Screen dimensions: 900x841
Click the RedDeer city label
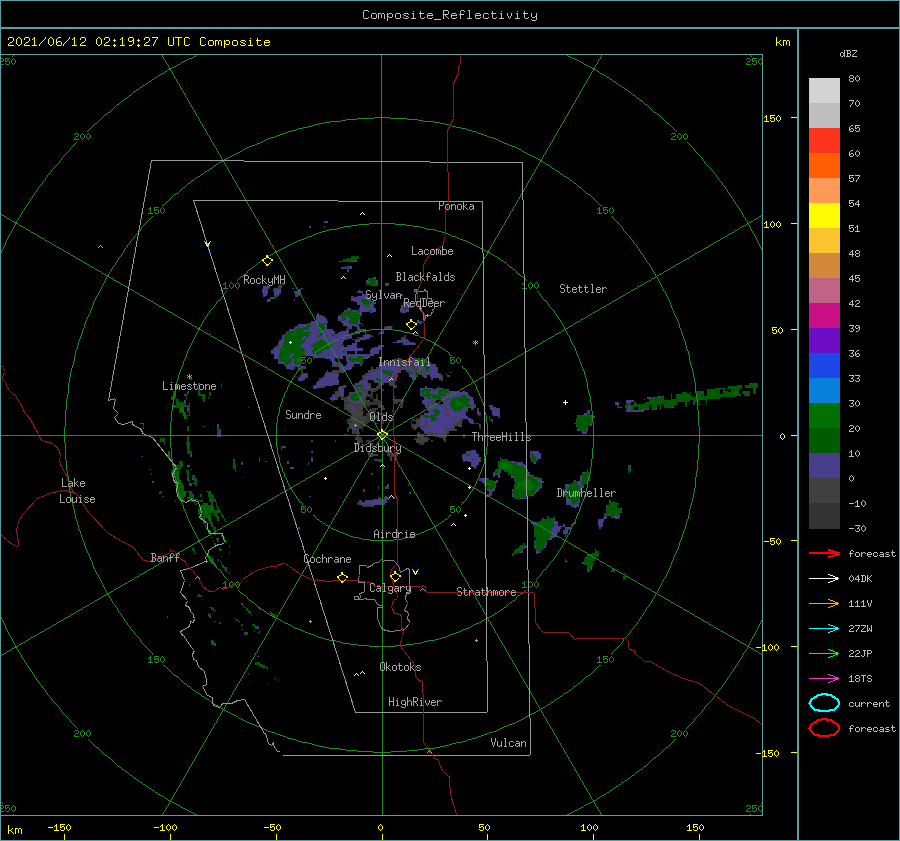pos(424,303)
